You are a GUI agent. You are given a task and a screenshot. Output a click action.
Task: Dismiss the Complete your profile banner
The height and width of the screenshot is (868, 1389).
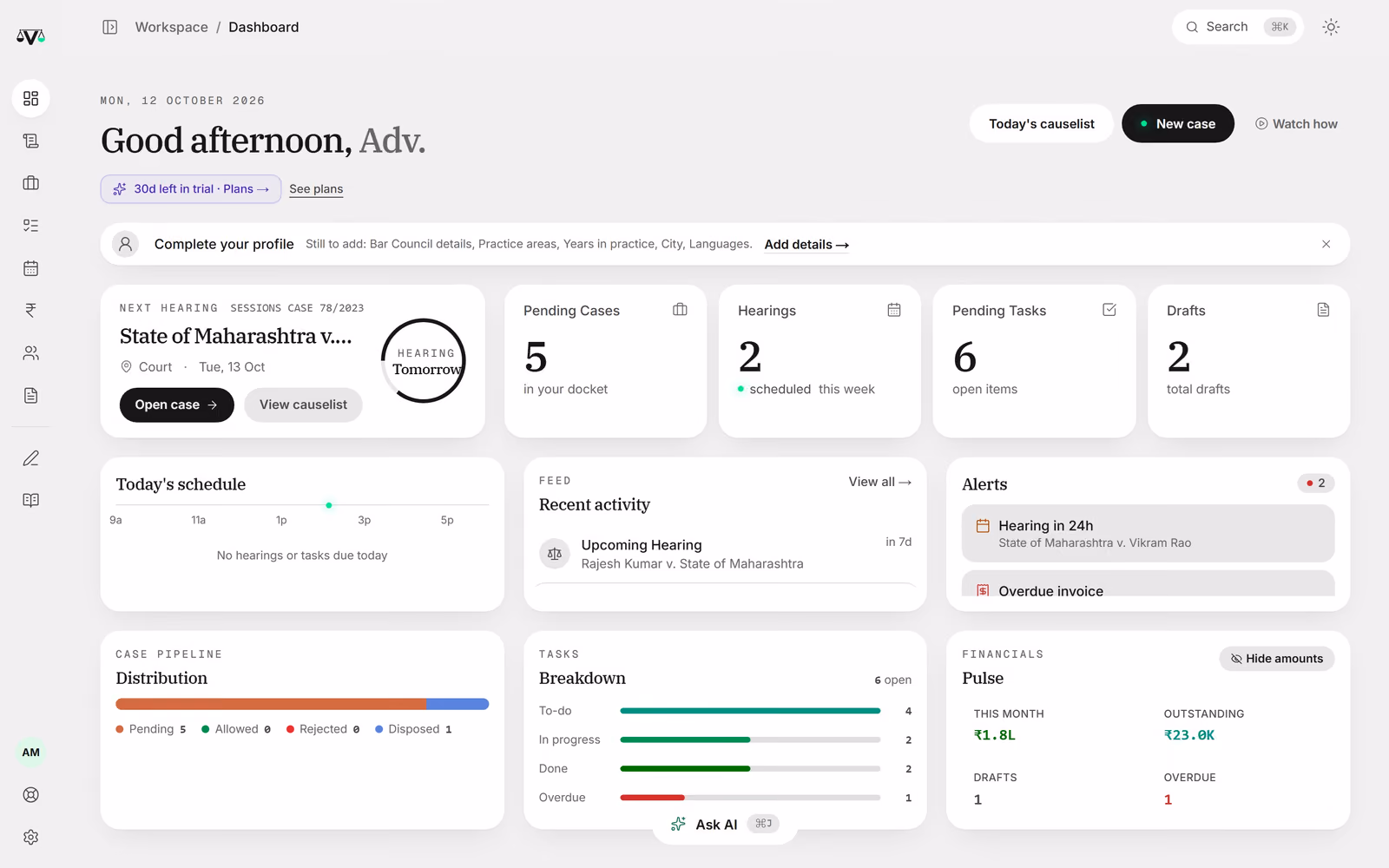point(1326,244)
